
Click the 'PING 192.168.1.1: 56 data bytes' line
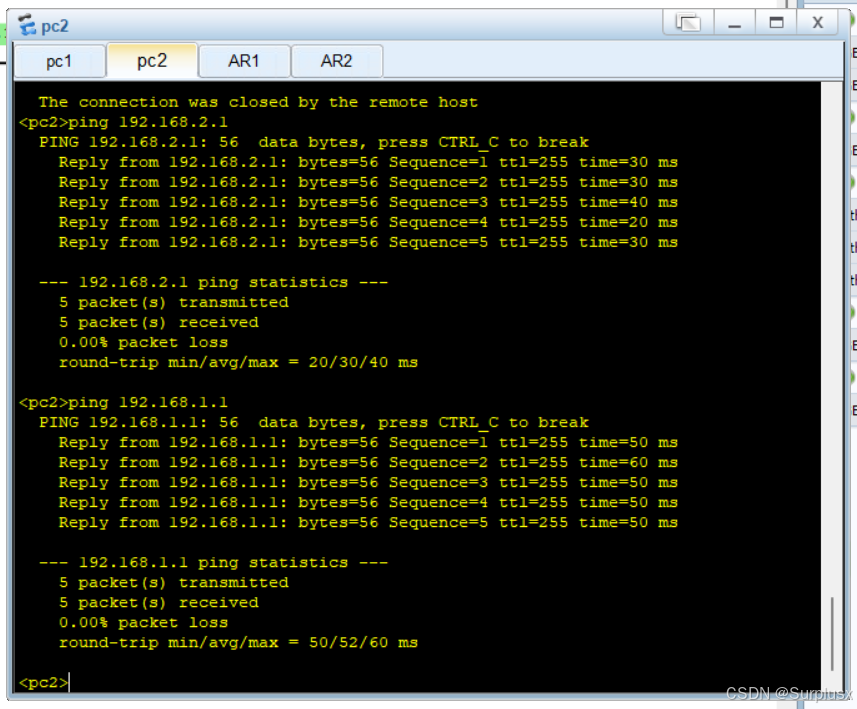point(314,423)
